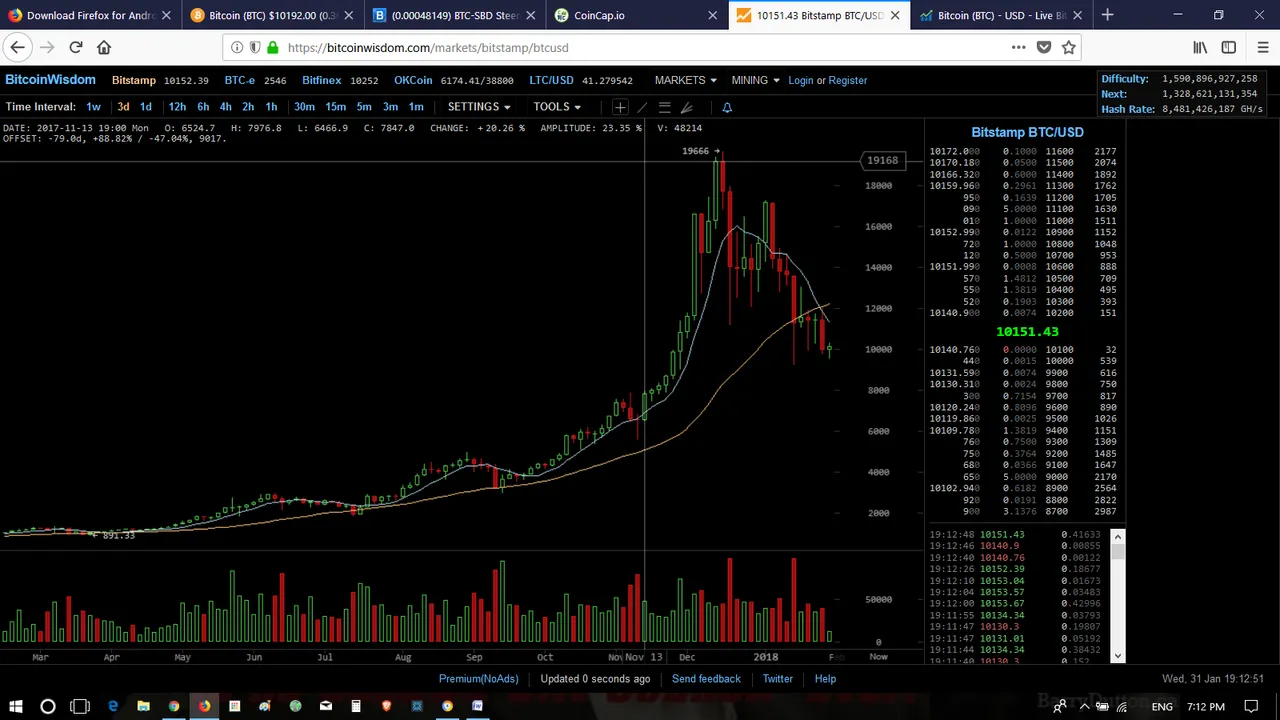Select the Bitfinex market link
1280x720 pixels.
pyautogui.click(x=321, y=80)
